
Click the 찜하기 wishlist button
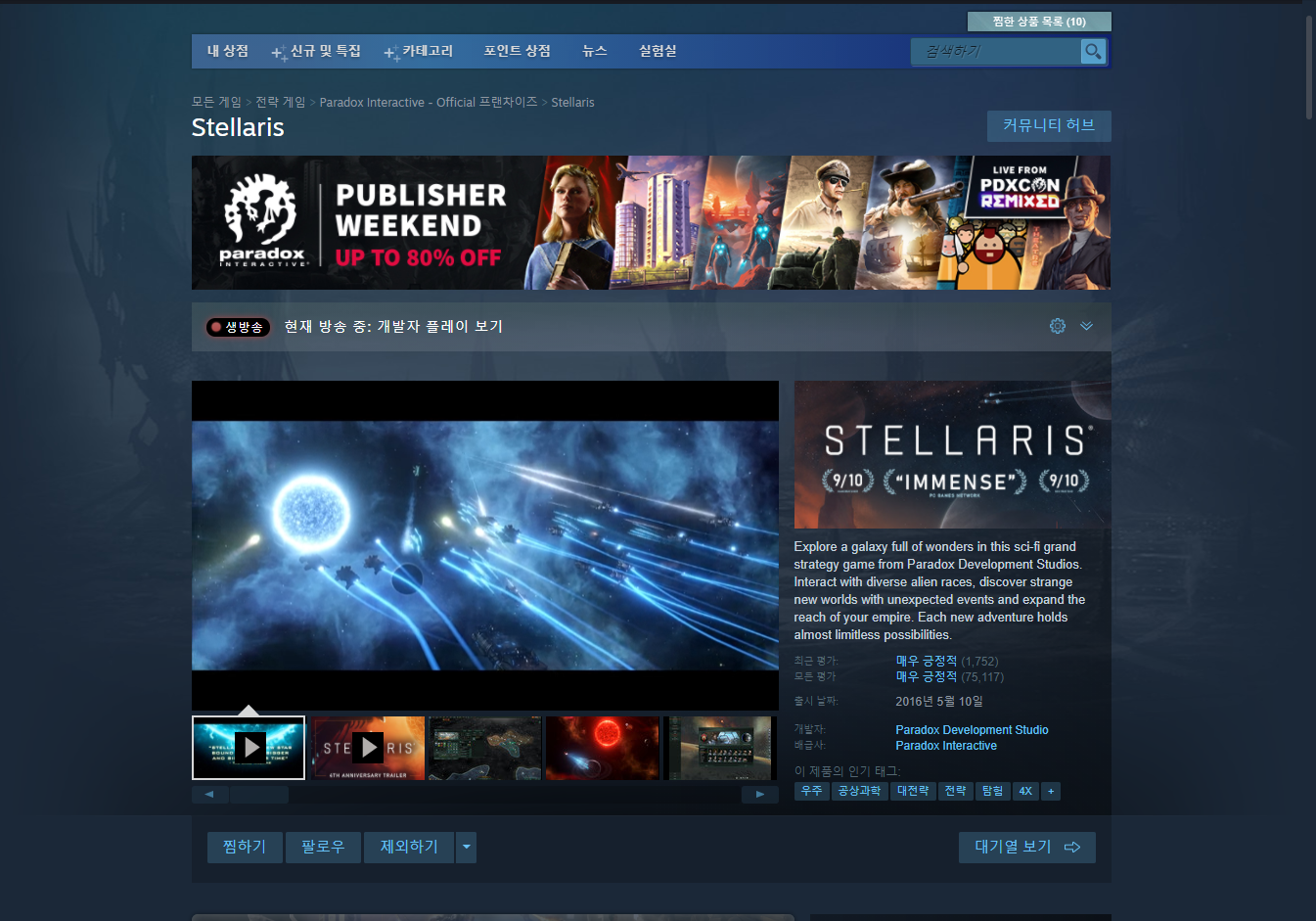tap(245, 847)
